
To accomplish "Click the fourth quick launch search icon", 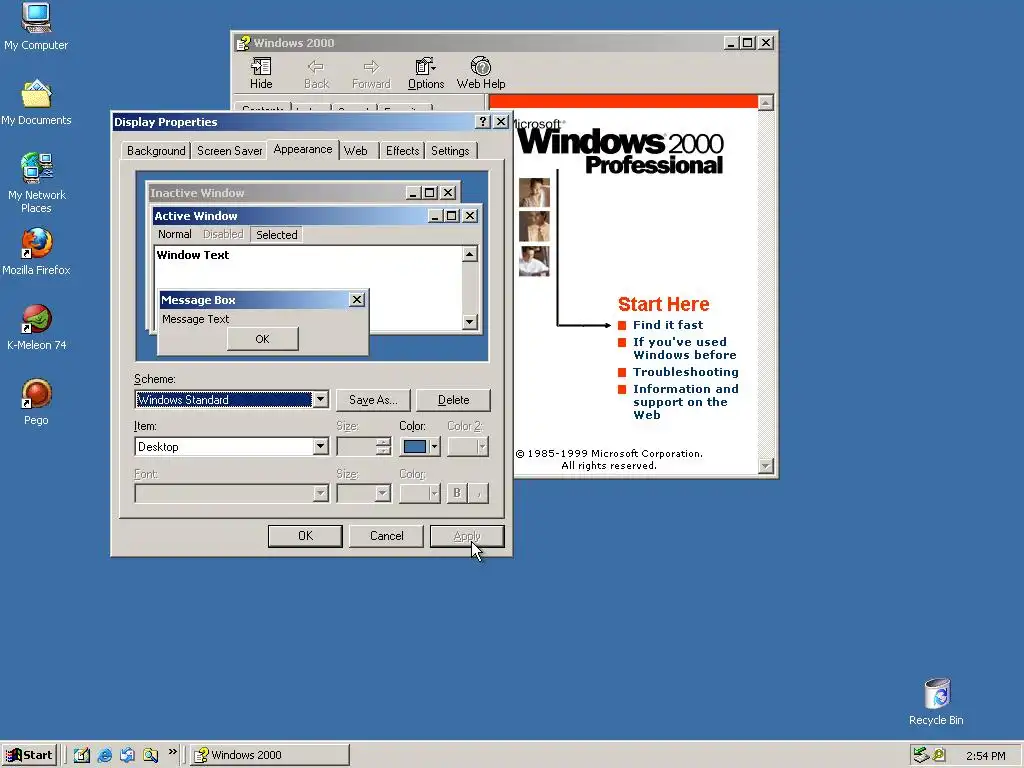I will point(150,755).
